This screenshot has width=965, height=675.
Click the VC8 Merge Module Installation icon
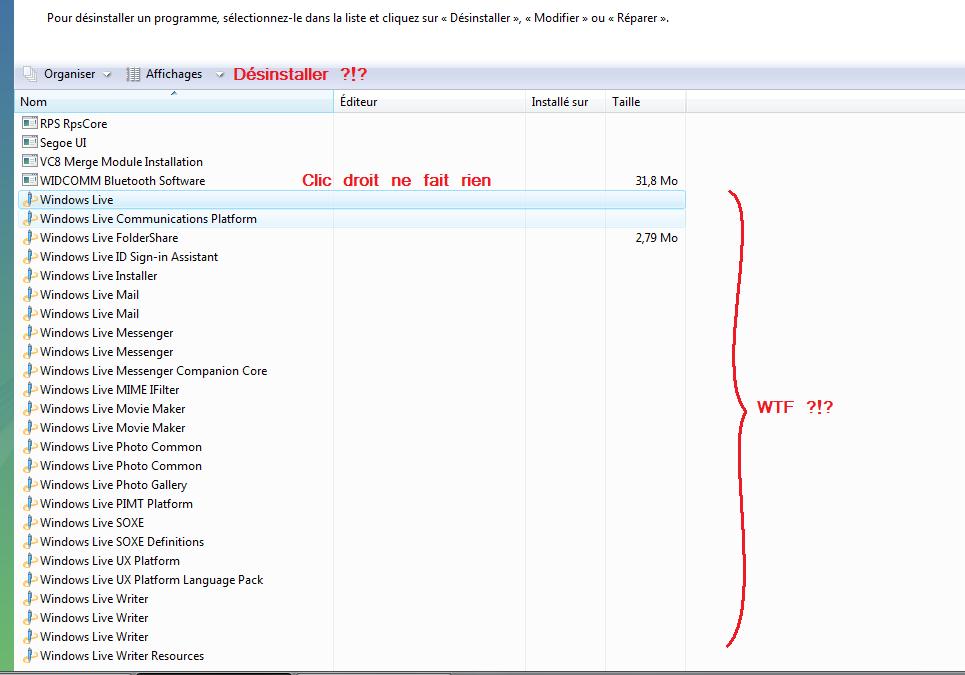tap(30, 161)
